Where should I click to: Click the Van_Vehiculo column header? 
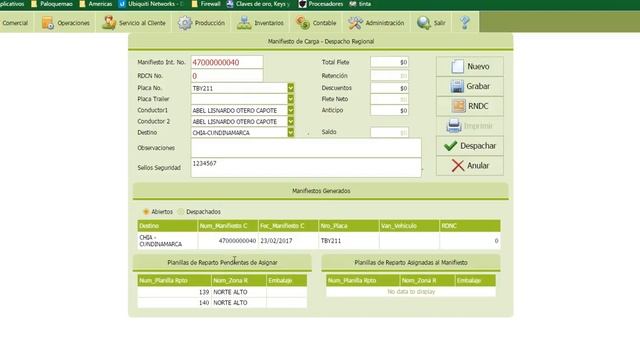409,226
